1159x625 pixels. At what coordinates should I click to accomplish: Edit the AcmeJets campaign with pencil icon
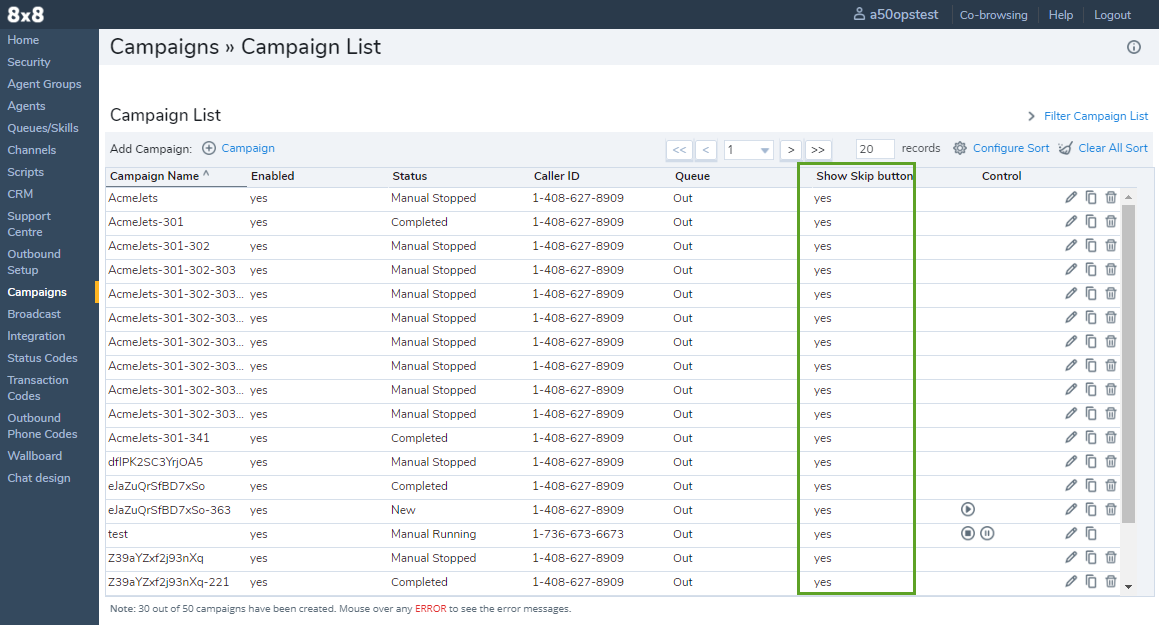pos(1071,198)
